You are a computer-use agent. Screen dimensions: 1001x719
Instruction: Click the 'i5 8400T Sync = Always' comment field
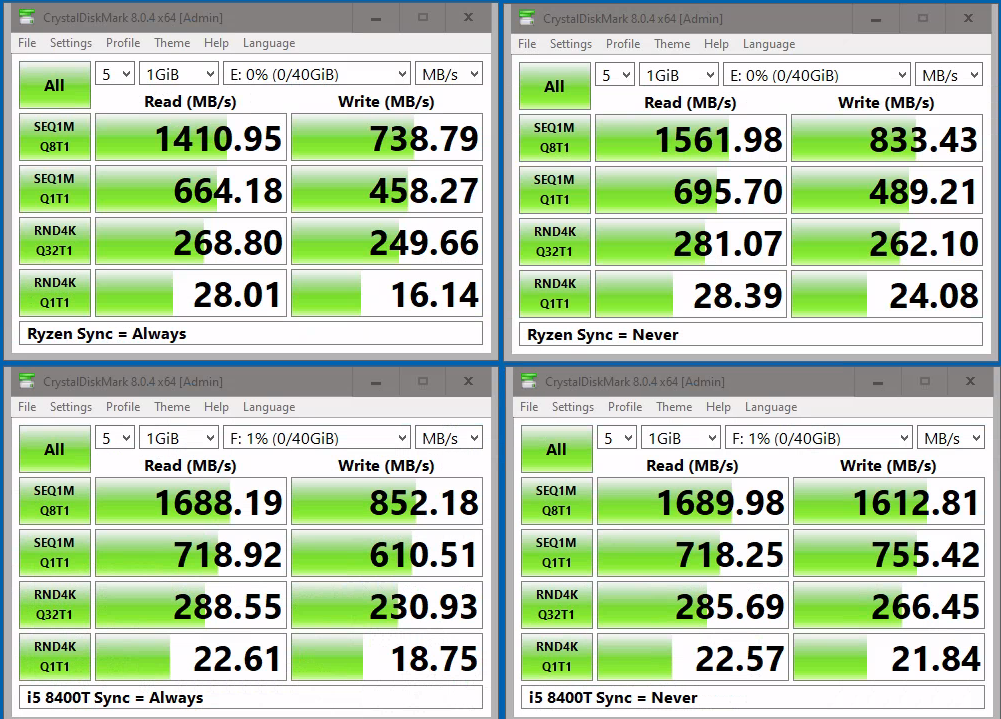pyautogui.click(x=251, y=697)
